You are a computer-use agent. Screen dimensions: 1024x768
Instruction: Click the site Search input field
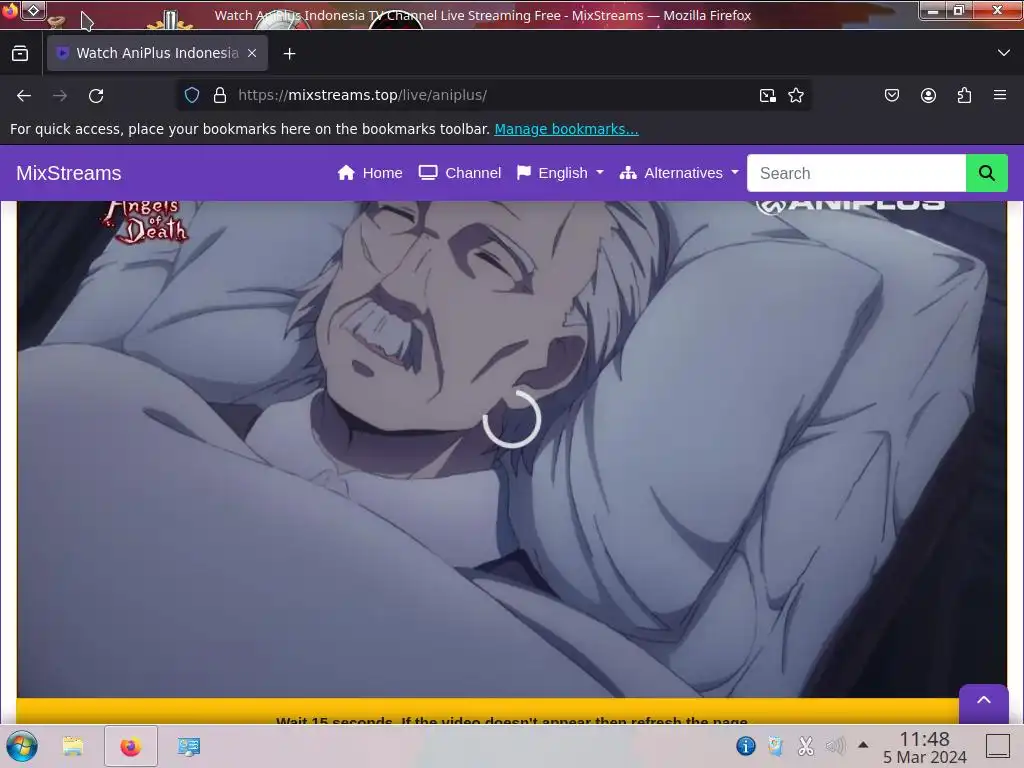[x=856, y=173]
